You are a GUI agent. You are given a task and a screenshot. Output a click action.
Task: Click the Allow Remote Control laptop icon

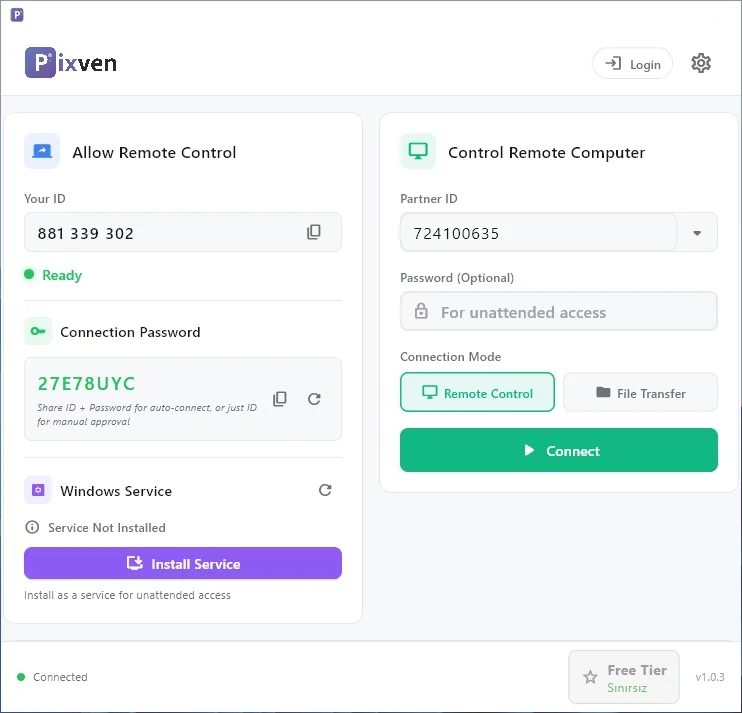(x=42, y=151)
